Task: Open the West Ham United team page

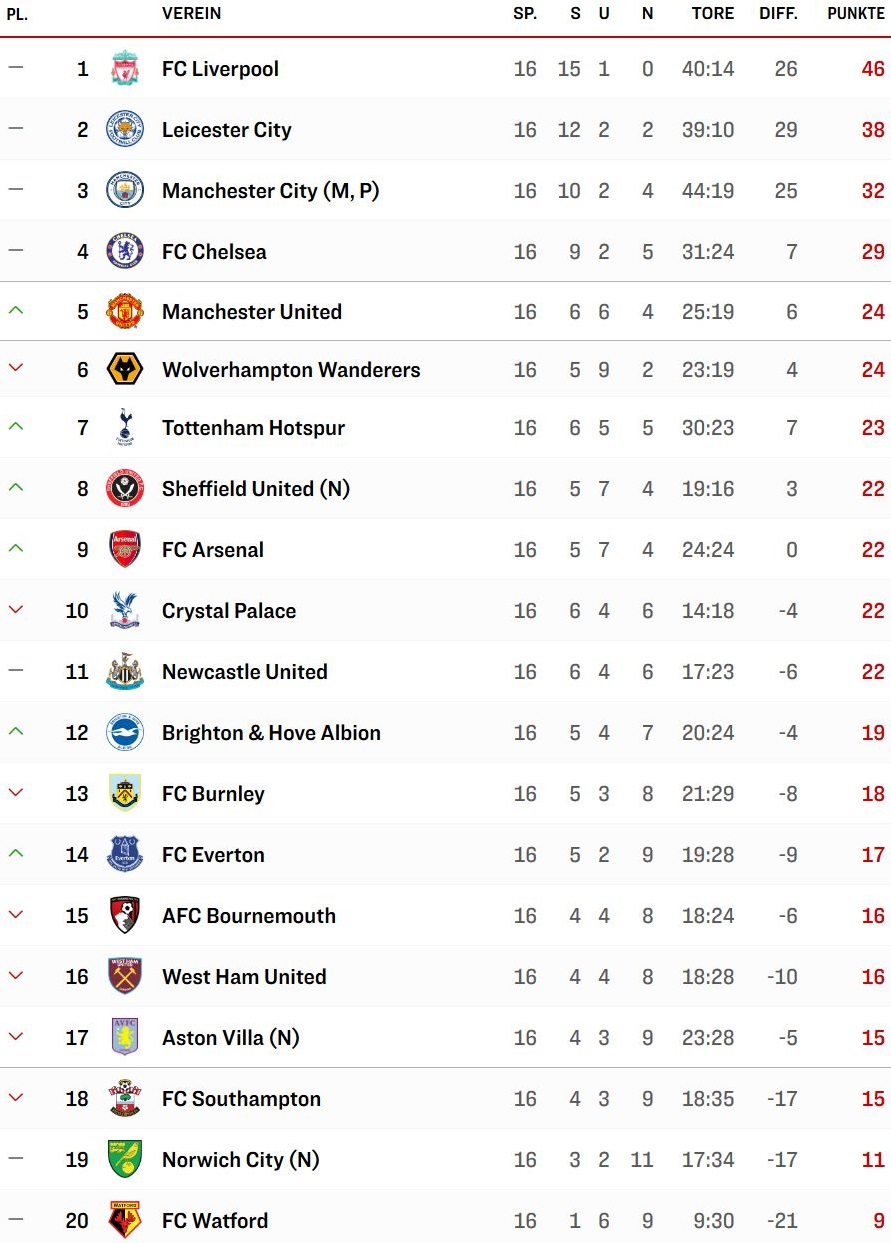Action: point(244,977)
